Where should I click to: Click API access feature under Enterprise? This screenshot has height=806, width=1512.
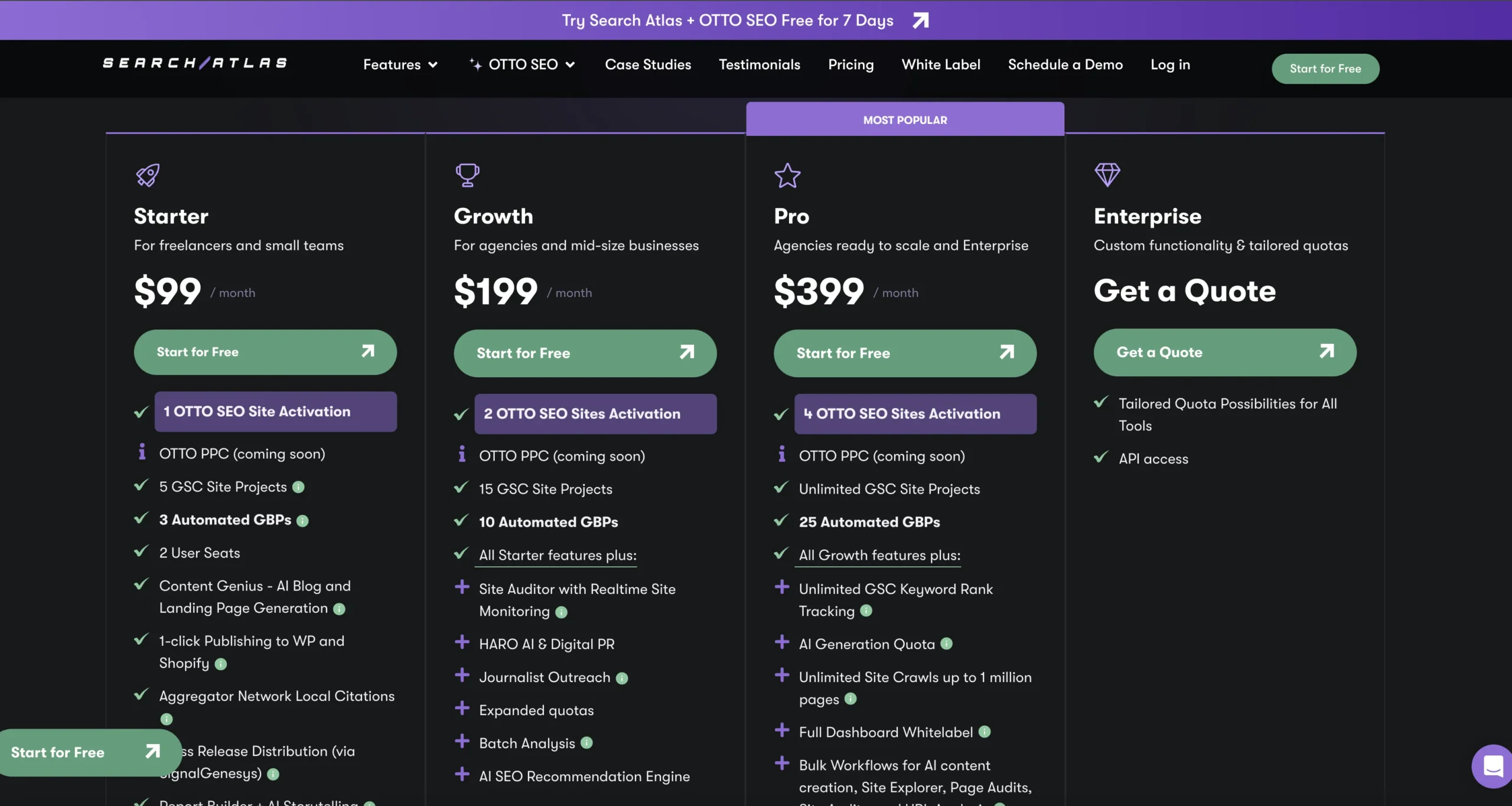pos(1153,459)
